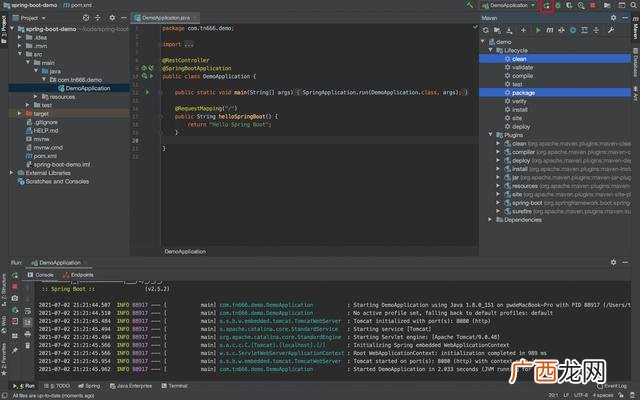This screenshot has height=400, width=640.
Task: Open the Project view selector dropdown
Action: click(29, 18)
